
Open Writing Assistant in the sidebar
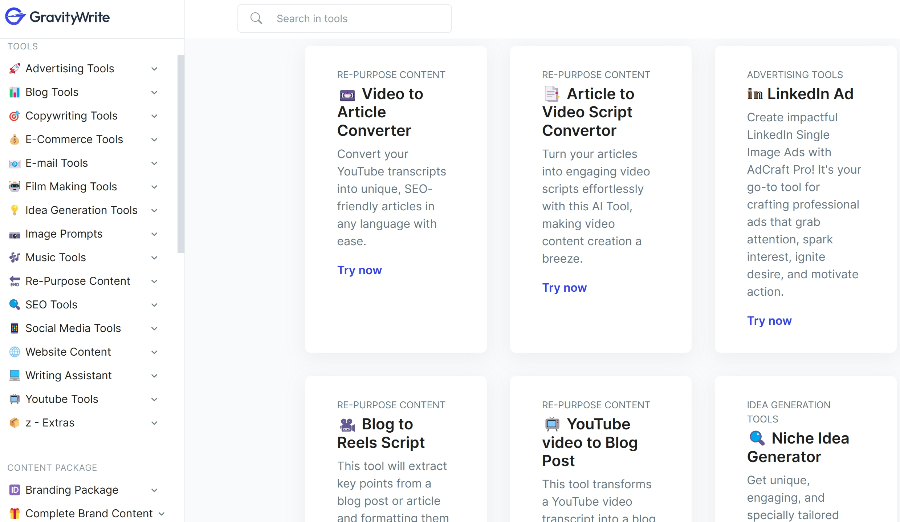(68, 376)
